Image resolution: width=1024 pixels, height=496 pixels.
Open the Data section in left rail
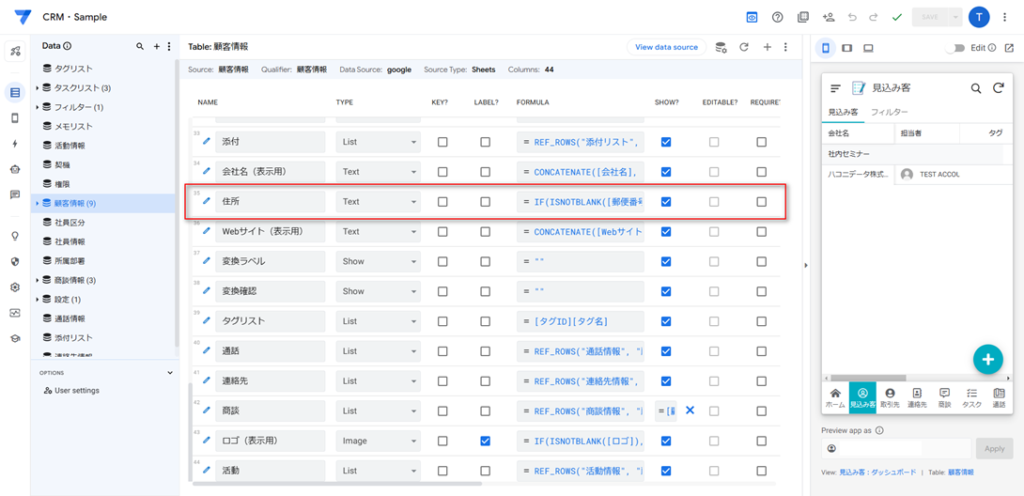click(x=15, y=92)
